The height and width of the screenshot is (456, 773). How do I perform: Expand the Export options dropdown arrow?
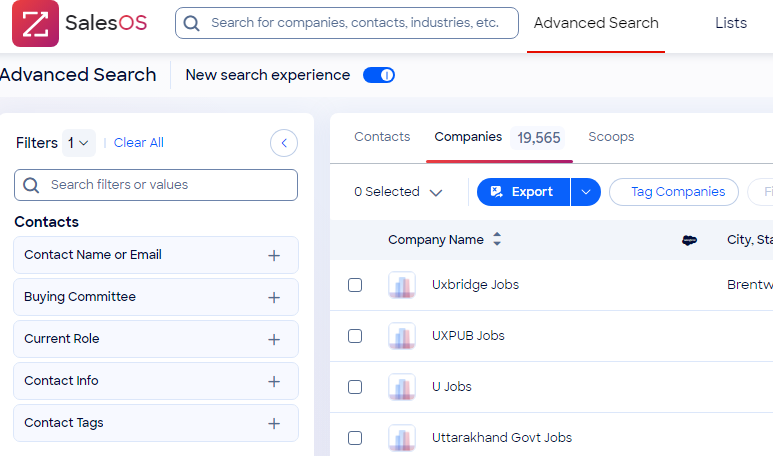point(586,192)
